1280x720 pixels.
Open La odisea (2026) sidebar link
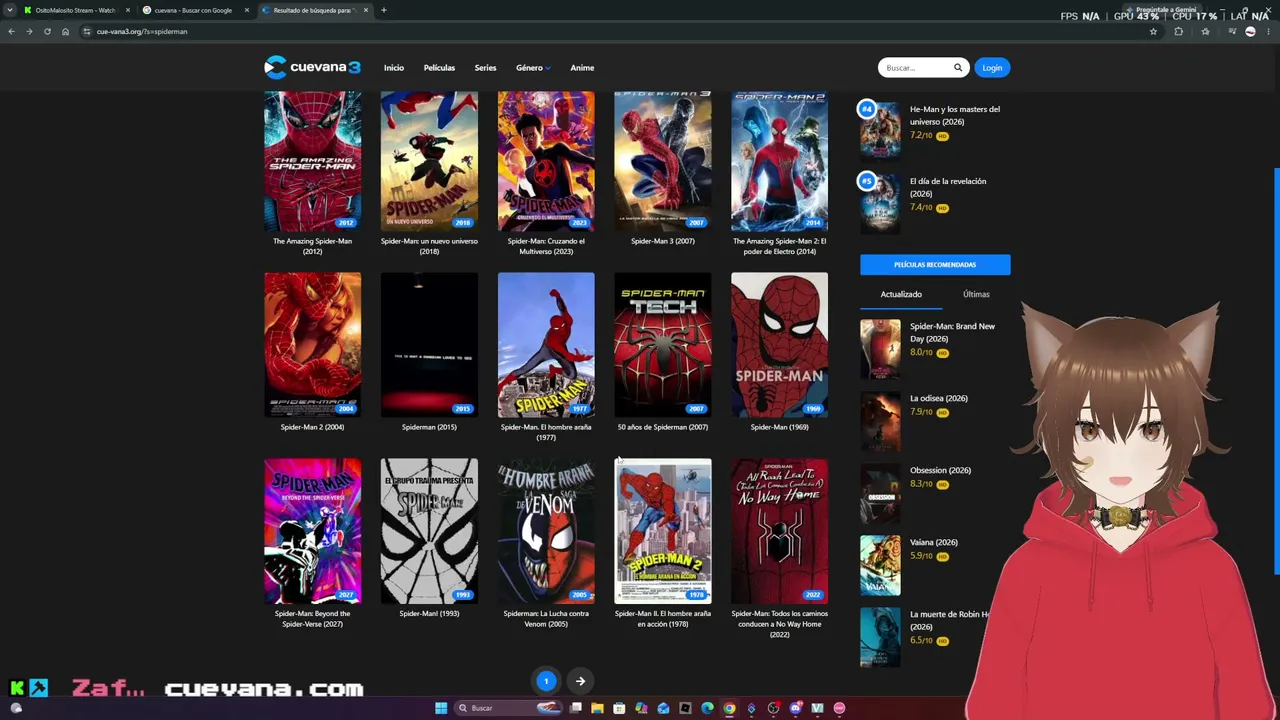938,398
